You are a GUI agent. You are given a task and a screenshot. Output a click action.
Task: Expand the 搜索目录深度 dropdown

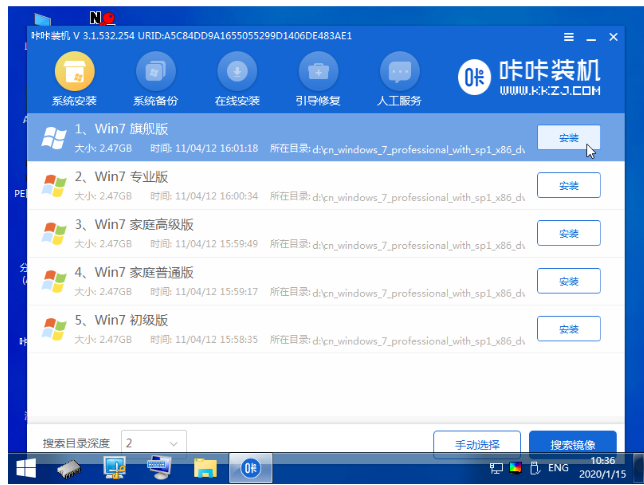click(154, 442)
